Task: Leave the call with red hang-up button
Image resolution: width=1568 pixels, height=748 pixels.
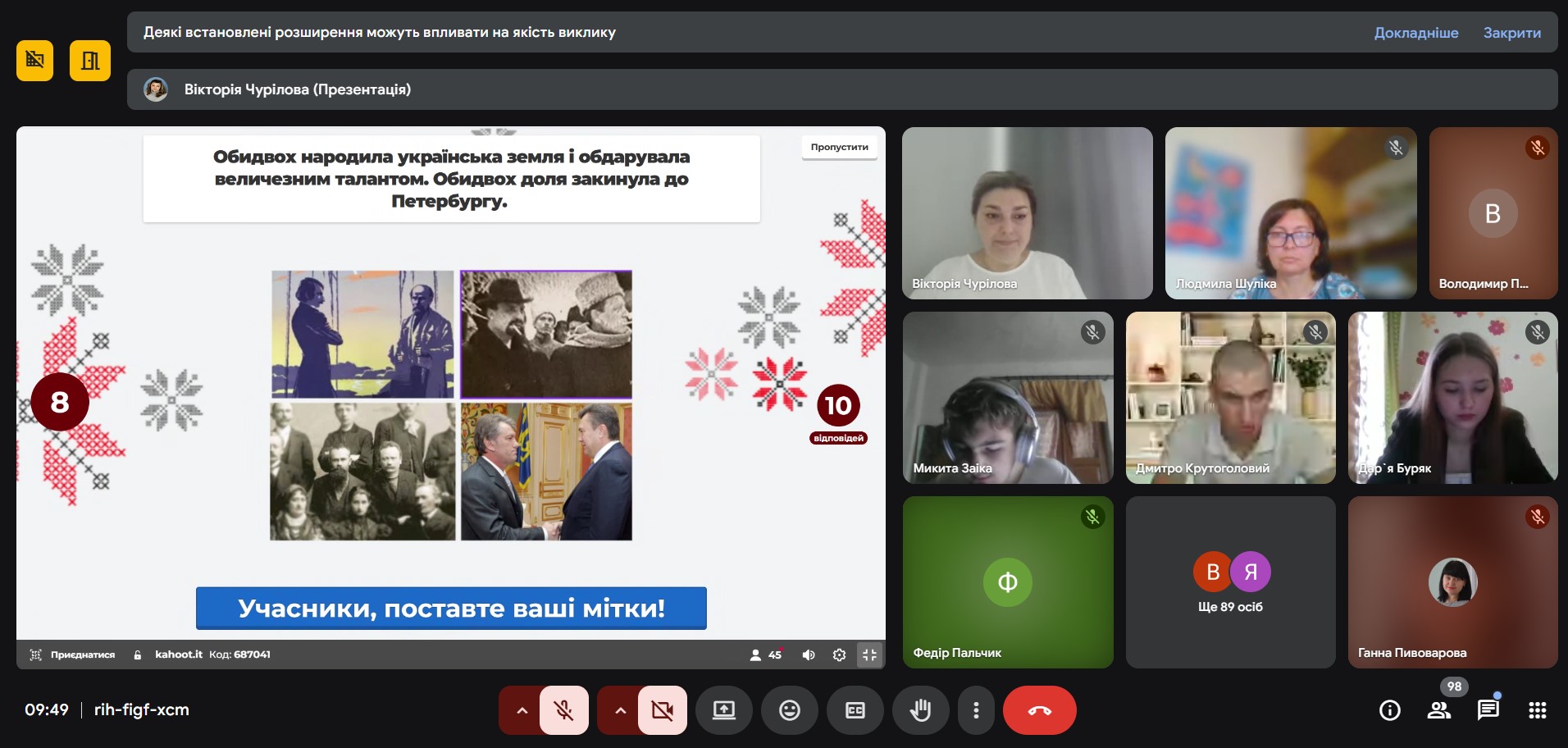Action: (x=1040, y=710)
